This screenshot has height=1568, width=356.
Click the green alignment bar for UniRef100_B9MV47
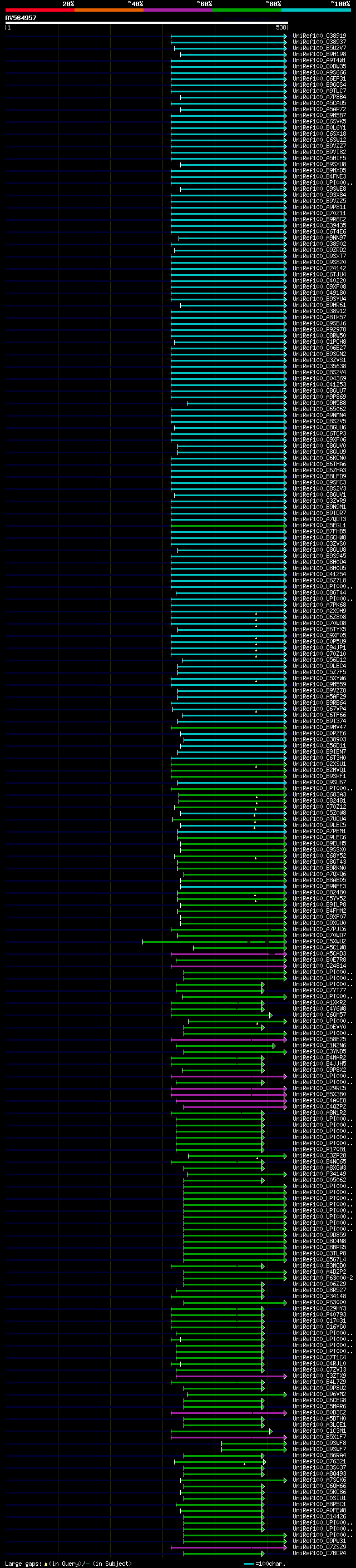228,728
